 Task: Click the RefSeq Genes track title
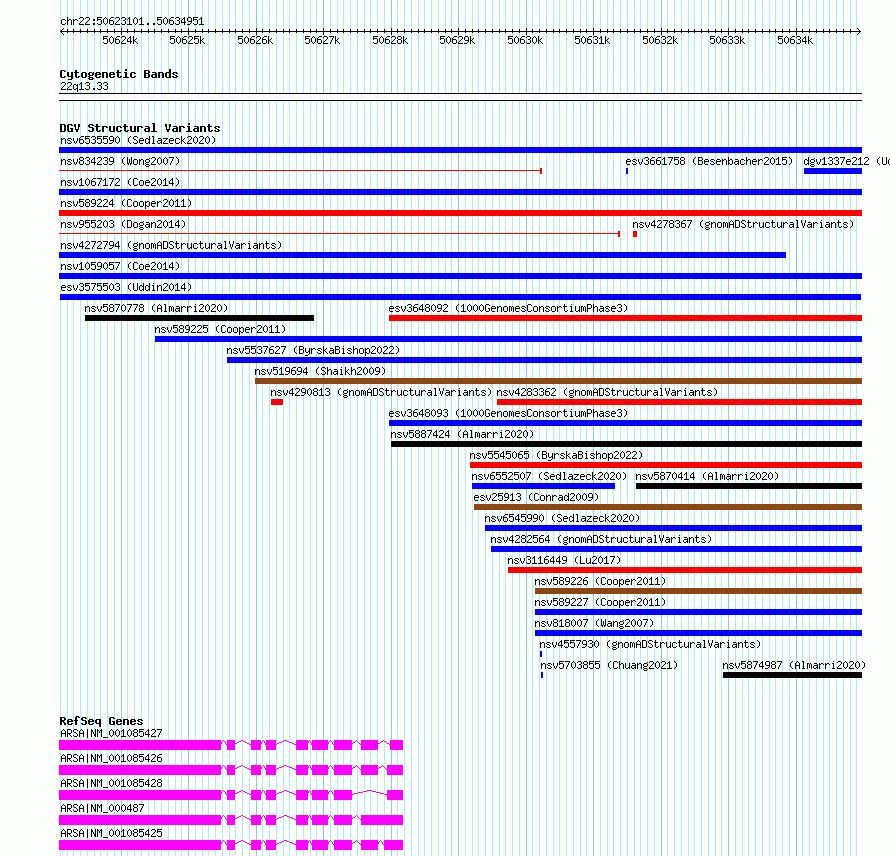coord(101,721)
